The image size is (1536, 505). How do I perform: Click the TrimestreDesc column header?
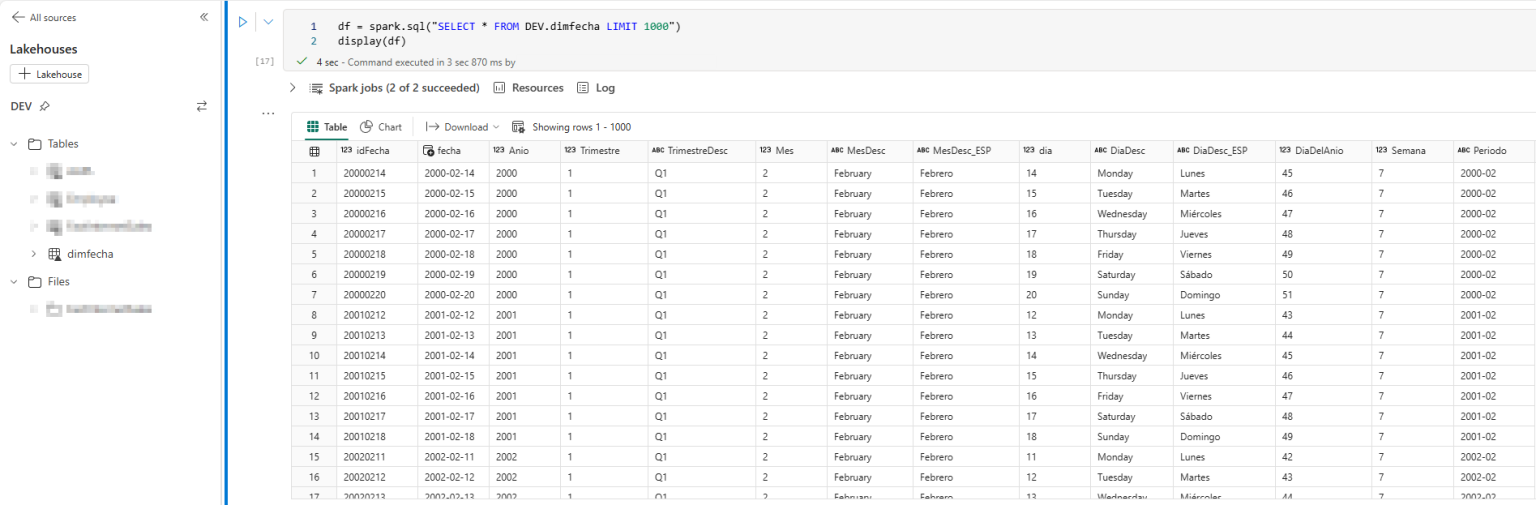click(x=701, y=151)
